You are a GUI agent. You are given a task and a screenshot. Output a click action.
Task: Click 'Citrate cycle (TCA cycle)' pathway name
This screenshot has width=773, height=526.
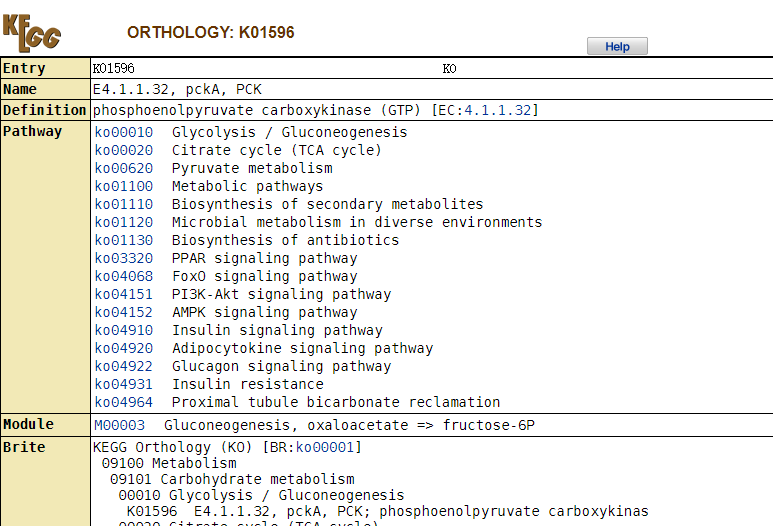tap(277, 150)
